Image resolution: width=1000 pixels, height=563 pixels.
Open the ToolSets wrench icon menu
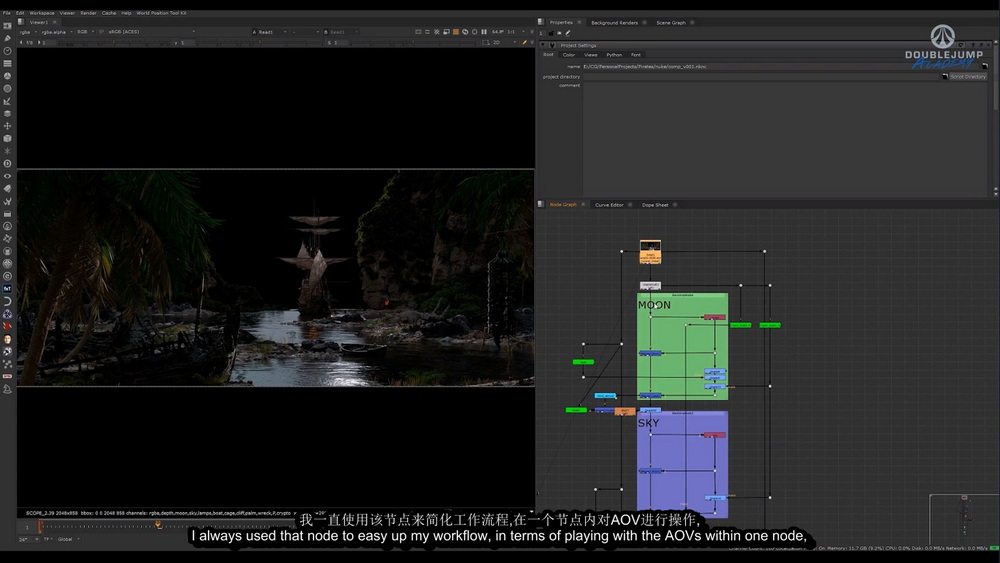[8, 201]
